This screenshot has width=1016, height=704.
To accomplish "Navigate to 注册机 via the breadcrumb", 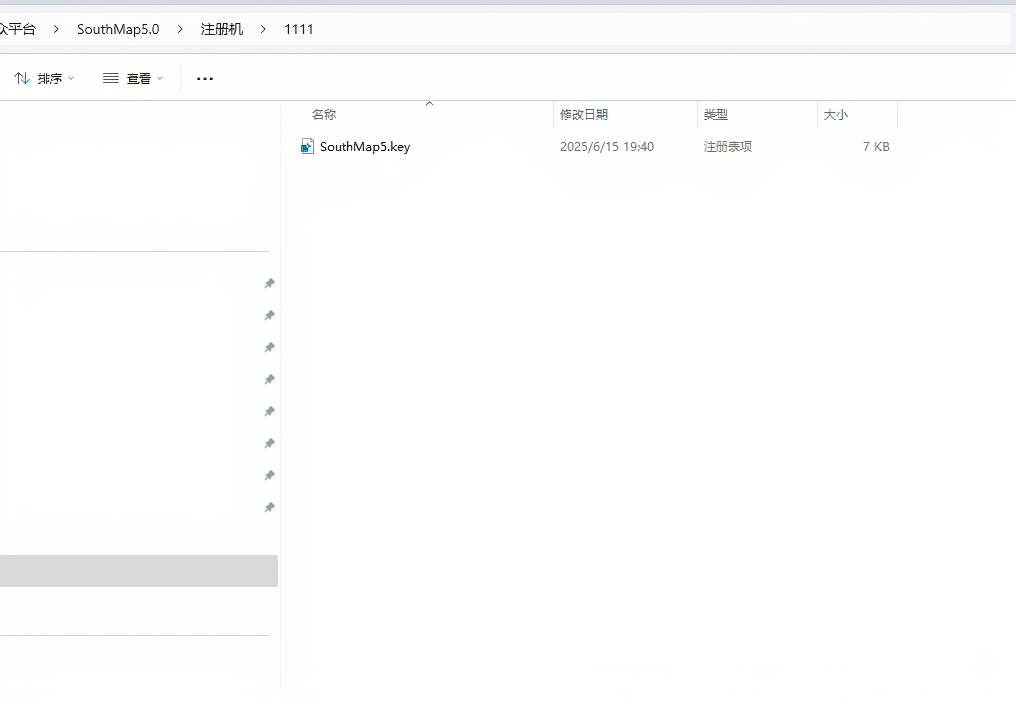I will [x=221, y=29].
